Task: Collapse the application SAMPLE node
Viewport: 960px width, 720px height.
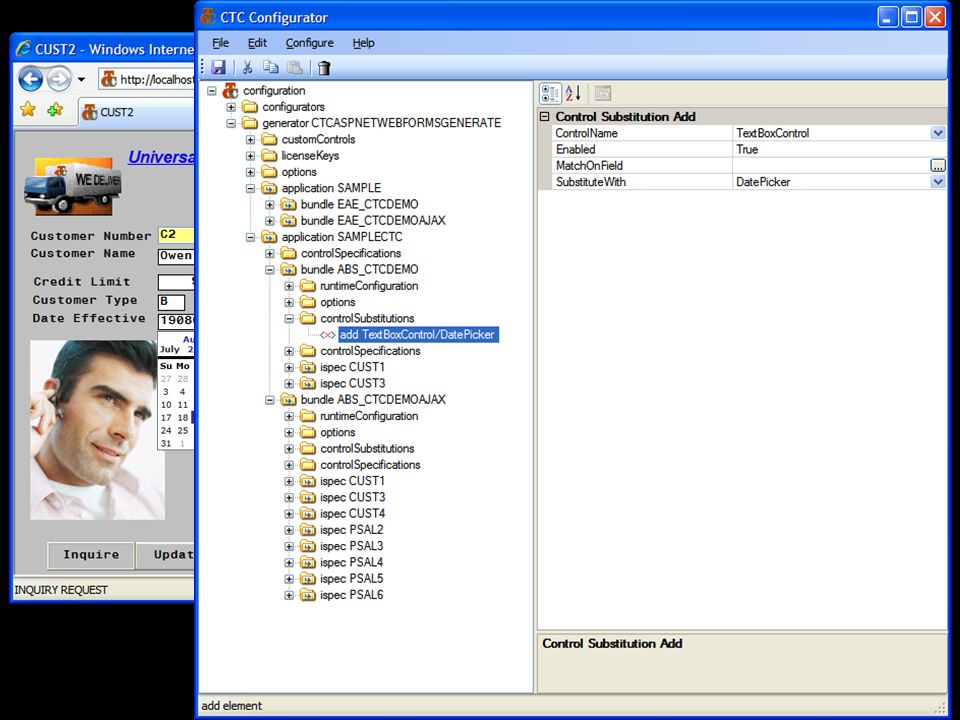Action: pos(250,189)
